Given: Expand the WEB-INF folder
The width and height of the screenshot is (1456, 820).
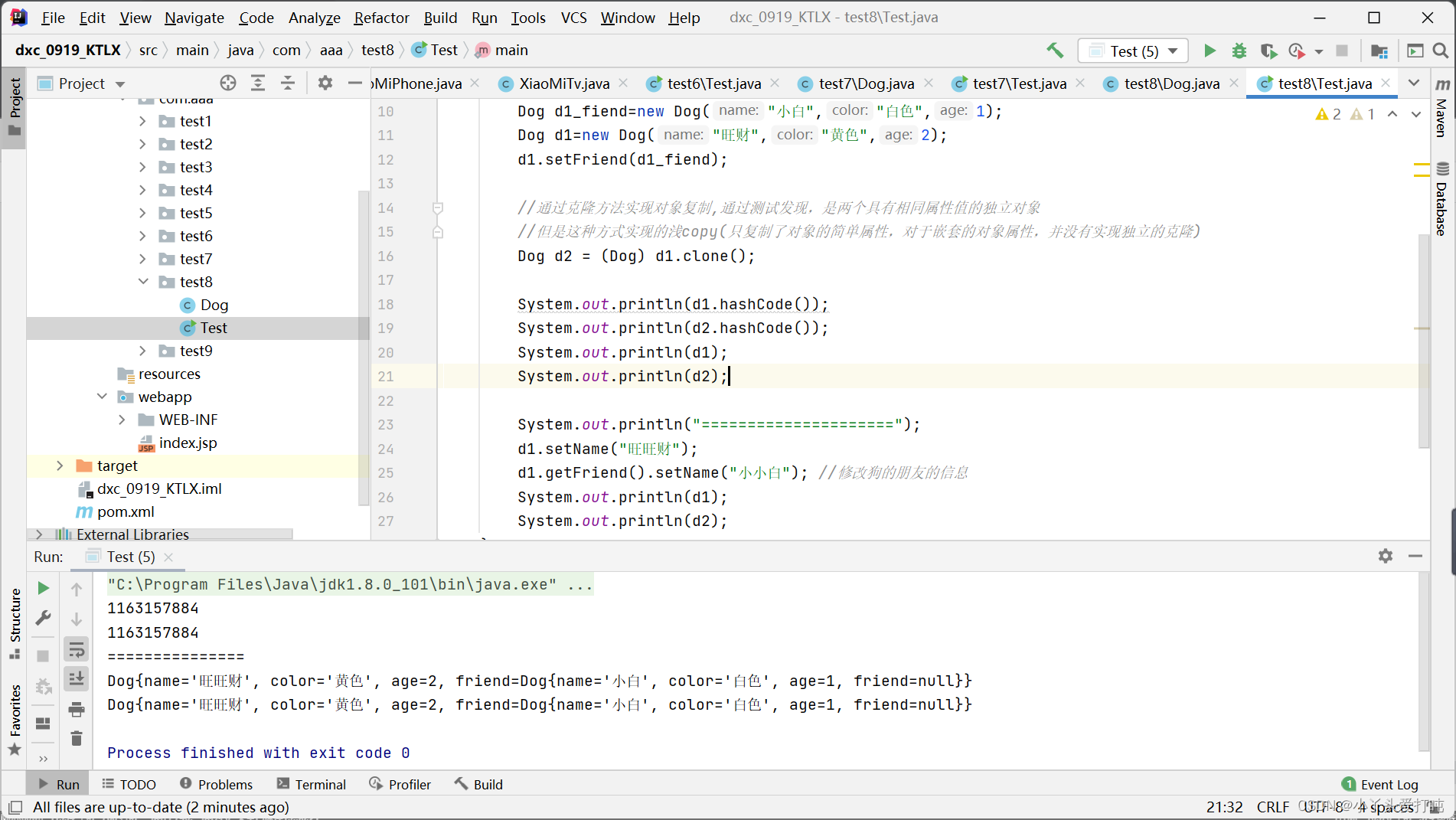Looking at the screenshot, I should (122, 420).
